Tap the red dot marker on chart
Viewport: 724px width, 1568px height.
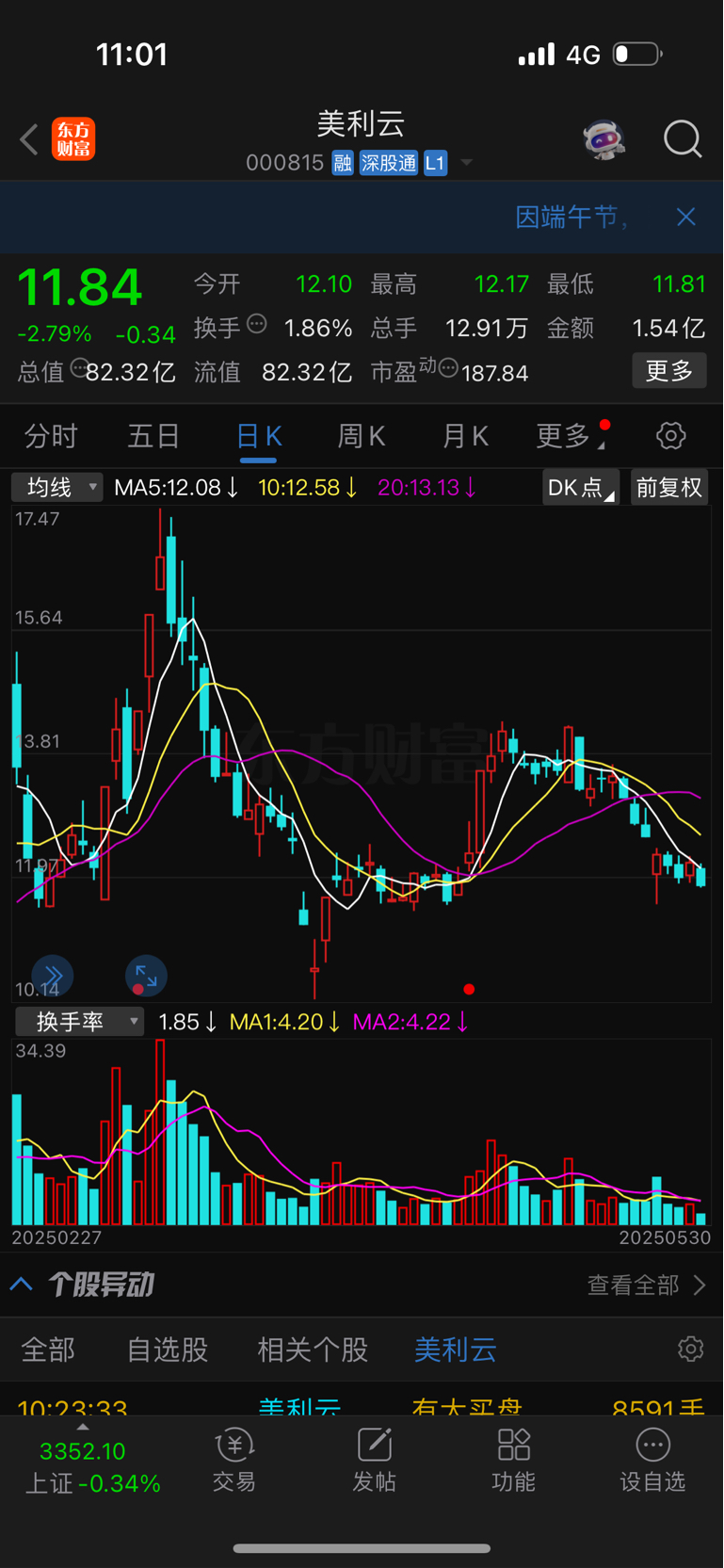coord(469,989)
